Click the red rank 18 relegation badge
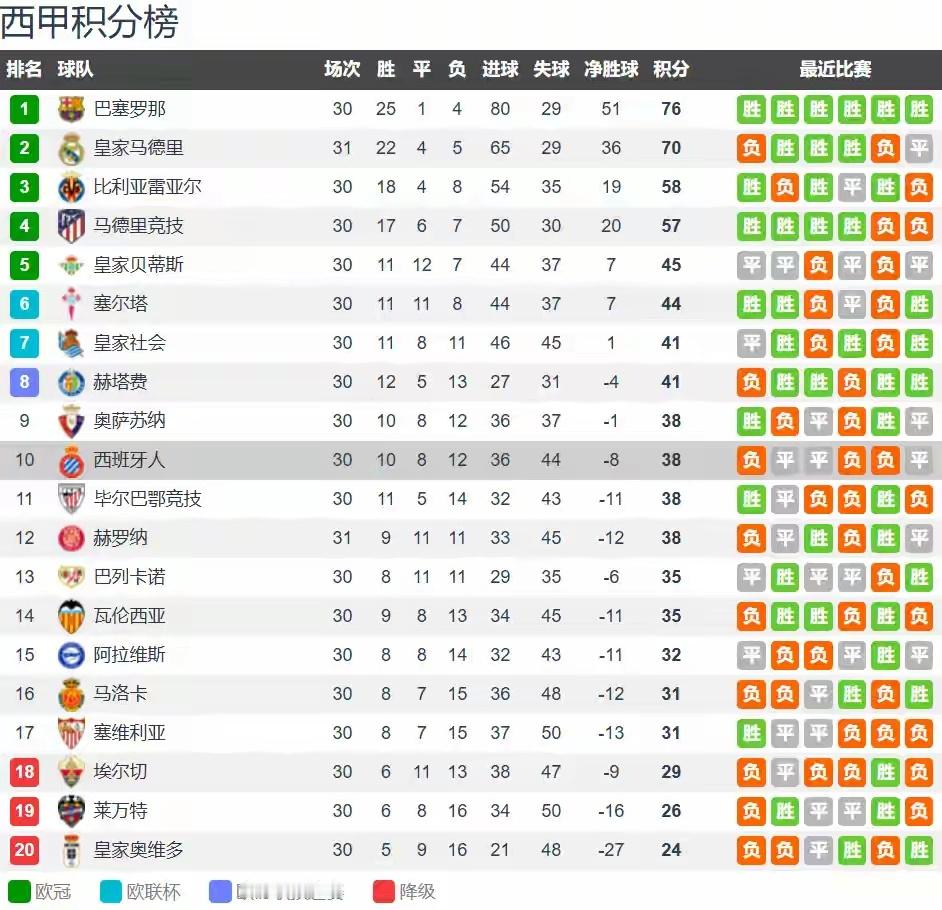The height and width of the screenshot is (910, 942). click(24, 772)
